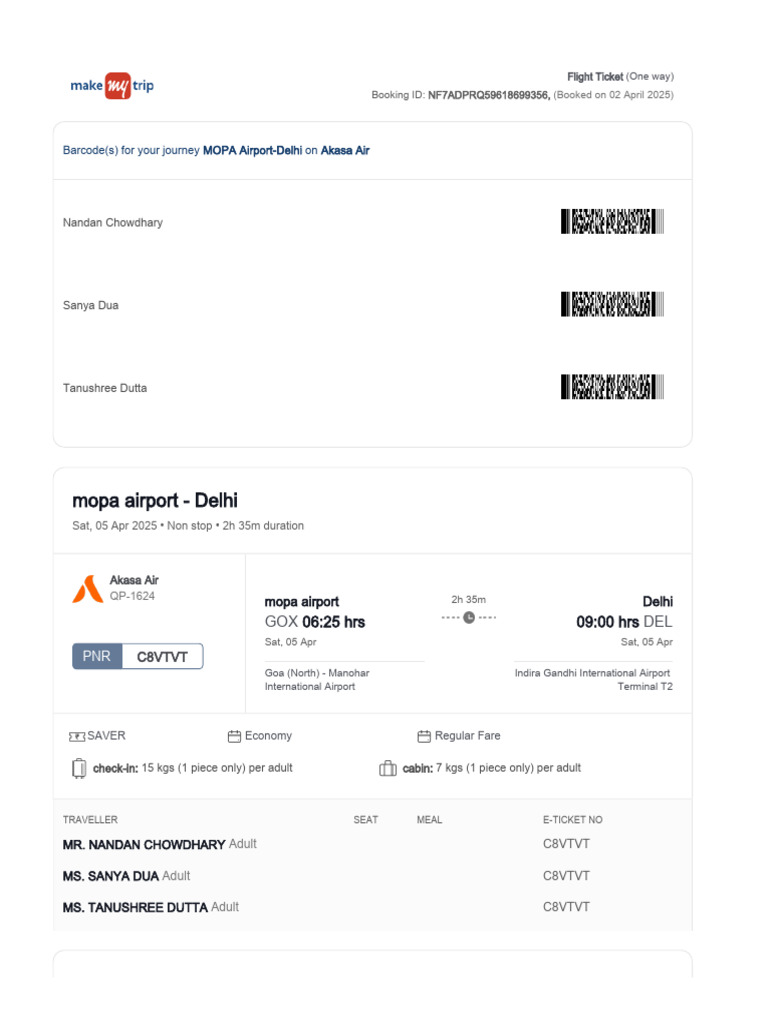
Task: Click the MOPA Airport-Delhi journey link
Action: pos(252,150)
